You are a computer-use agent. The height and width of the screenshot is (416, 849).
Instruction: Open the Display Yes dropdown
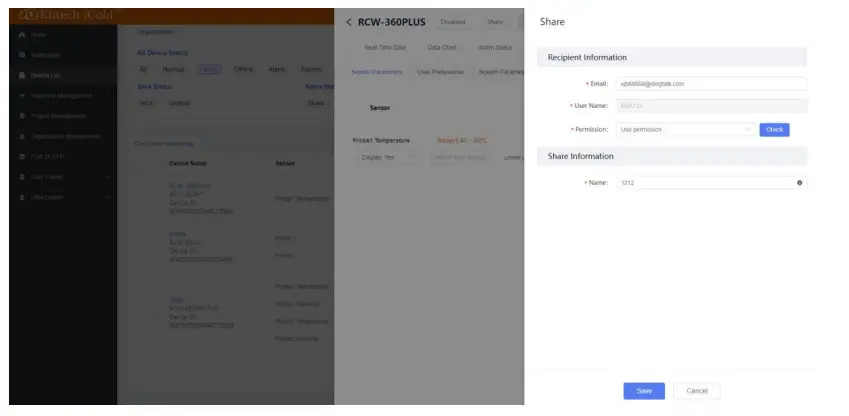pos(390,158)
